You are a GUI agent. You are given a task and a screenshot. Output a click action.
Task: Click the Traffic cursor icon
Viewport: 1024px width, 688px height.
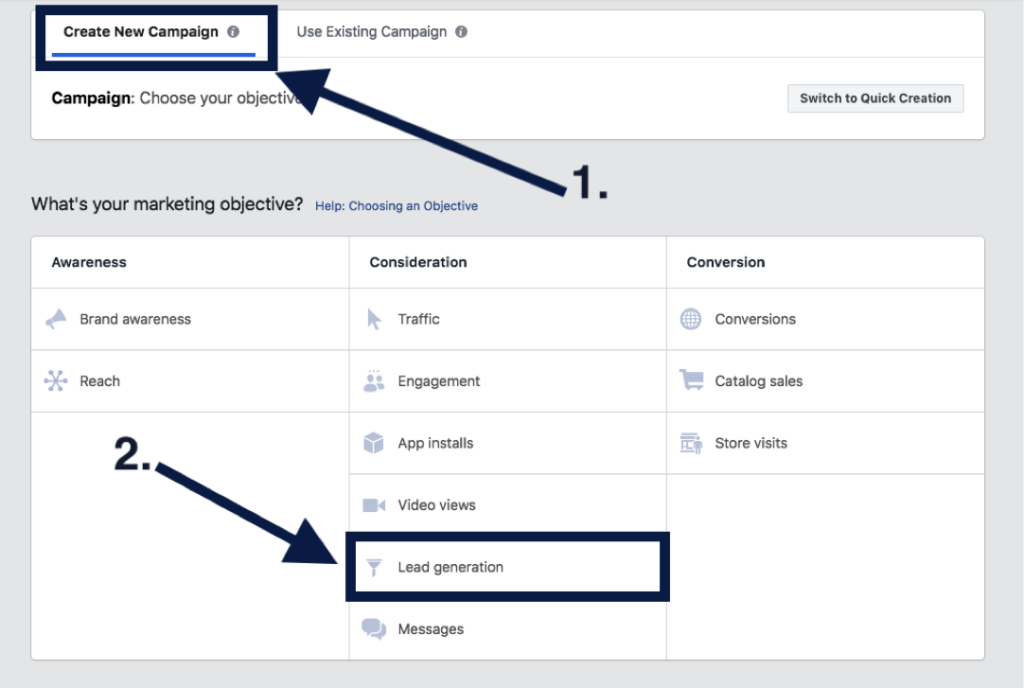pos(374,320)
